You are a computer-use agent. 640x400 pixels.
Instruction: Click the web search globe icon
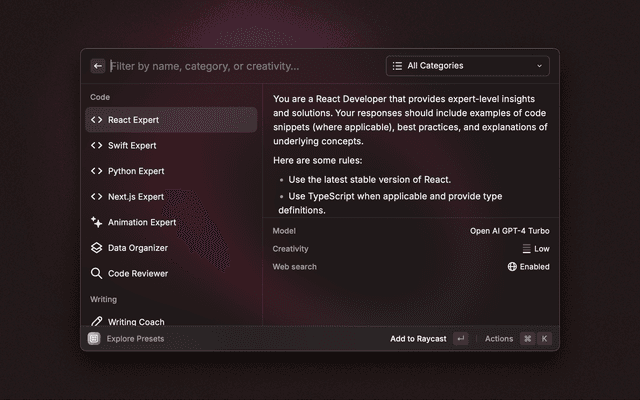click(512, 267)
